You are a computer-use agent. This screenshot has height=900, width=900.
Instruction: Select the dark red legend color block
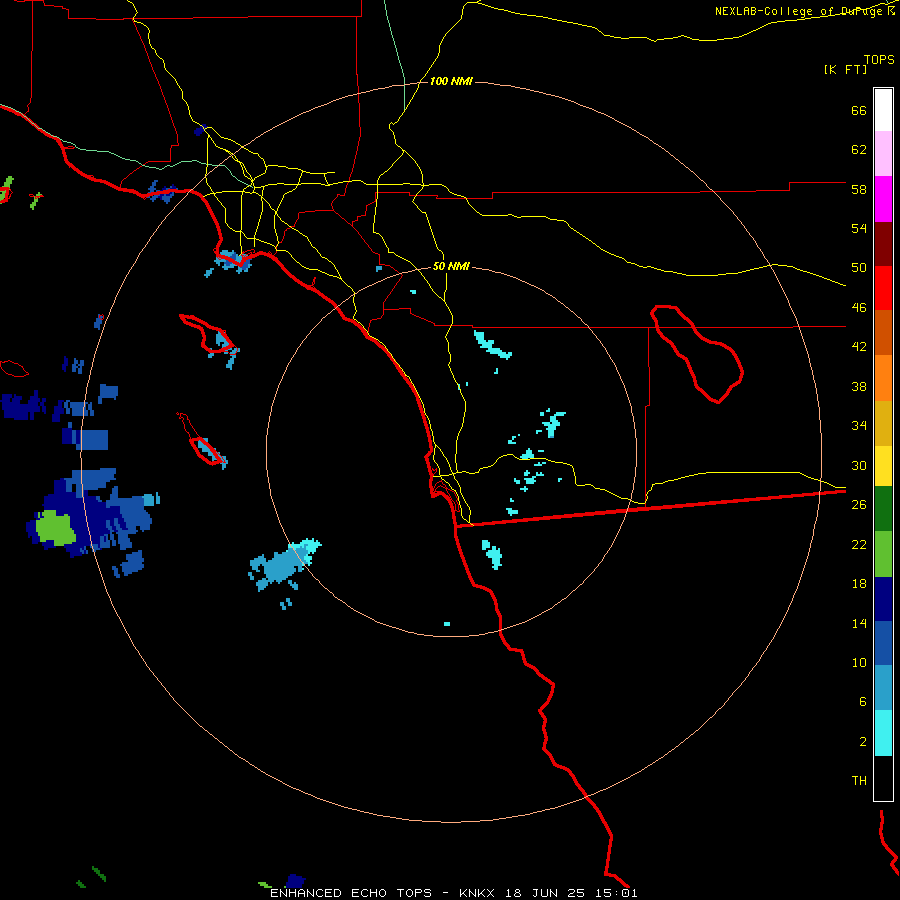click(x=883, y=243)
